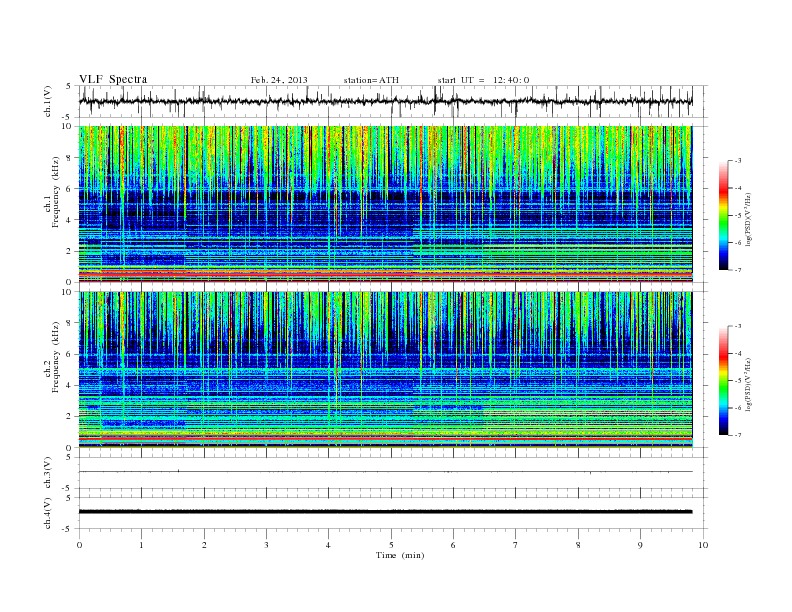Screen dimensions: 792x612
Task: Click the "-5" label on ch.1 colorbar
Action: click(738, 216)
